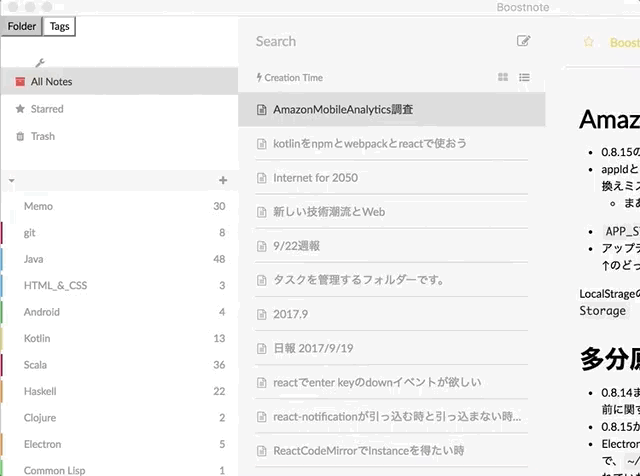Open the Memo folder
Viewport: 640px width, 476px height.
coord(119,206)
